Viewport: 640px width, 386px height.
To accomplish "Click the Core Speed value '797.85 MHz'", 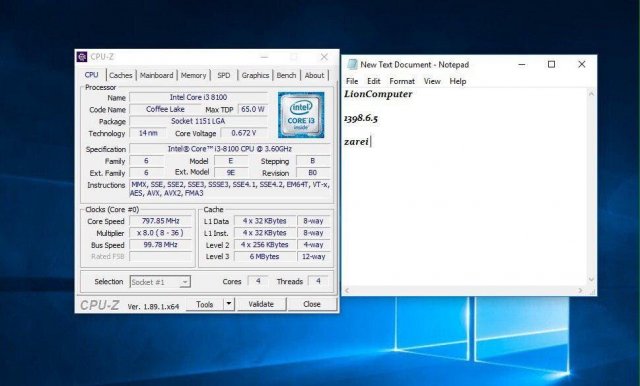I will pos(160,221).
